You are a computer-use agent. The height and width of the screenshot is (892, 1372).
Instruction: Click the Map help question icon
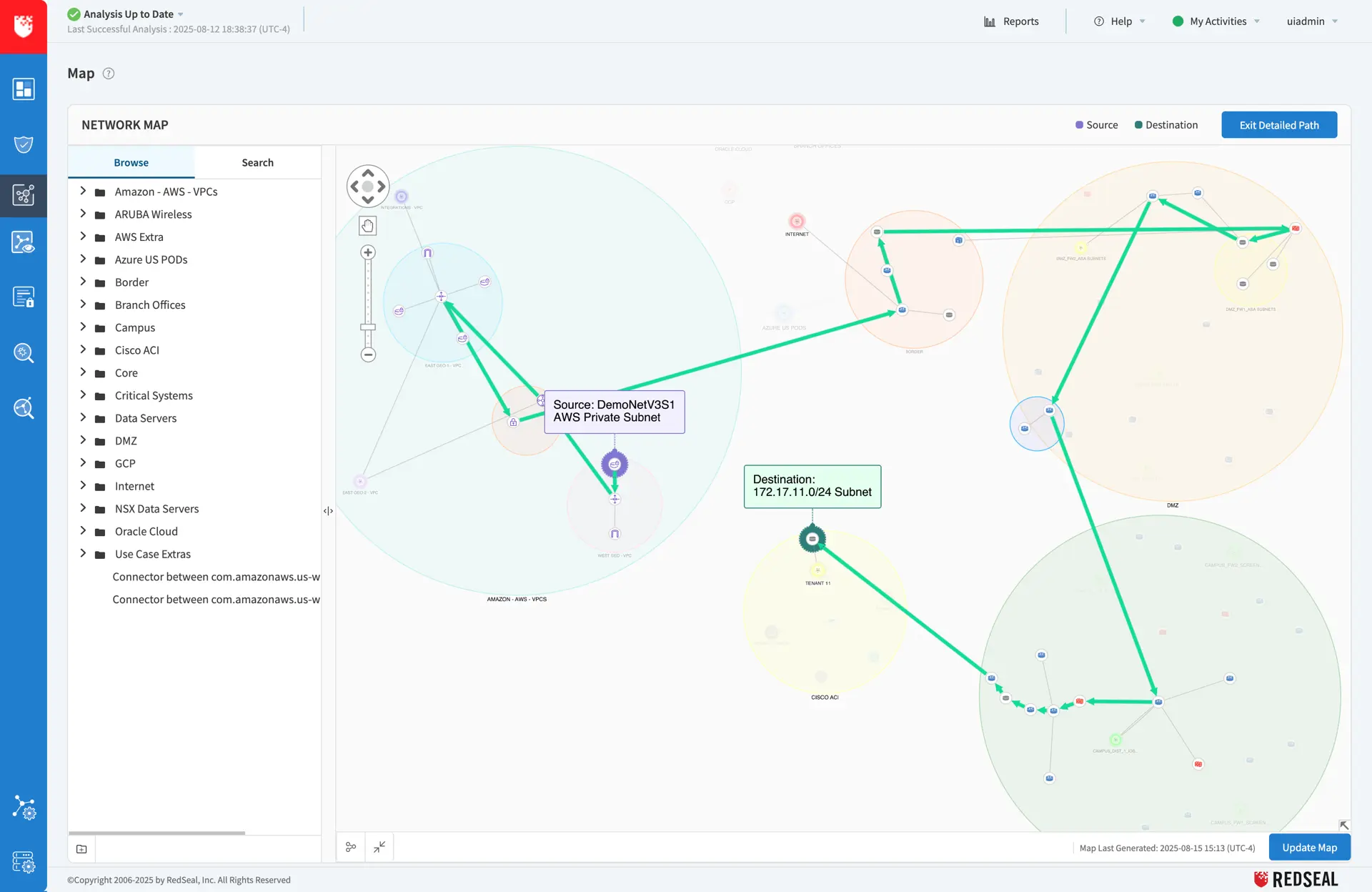click(x=109, y=74)
